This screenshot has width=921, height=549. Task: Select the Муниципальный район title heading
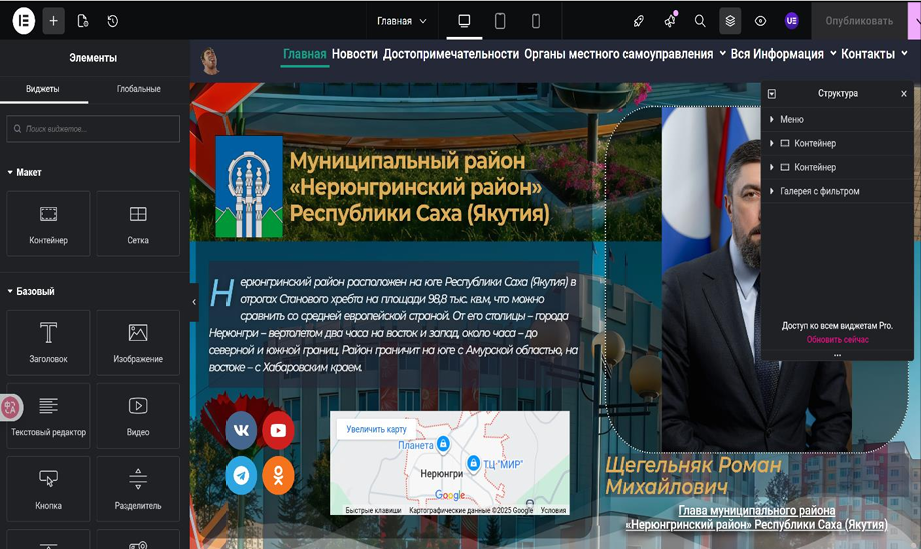coord(419,187)
